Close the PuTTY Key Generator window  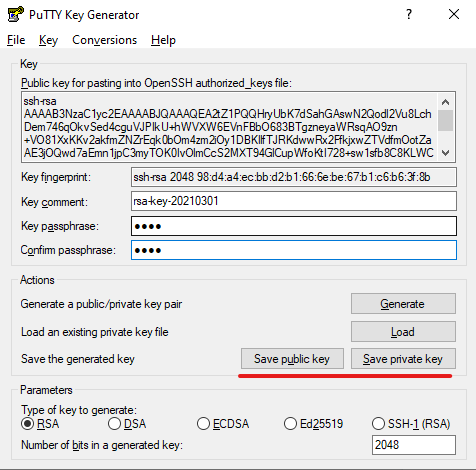click(x=454, y=14)
